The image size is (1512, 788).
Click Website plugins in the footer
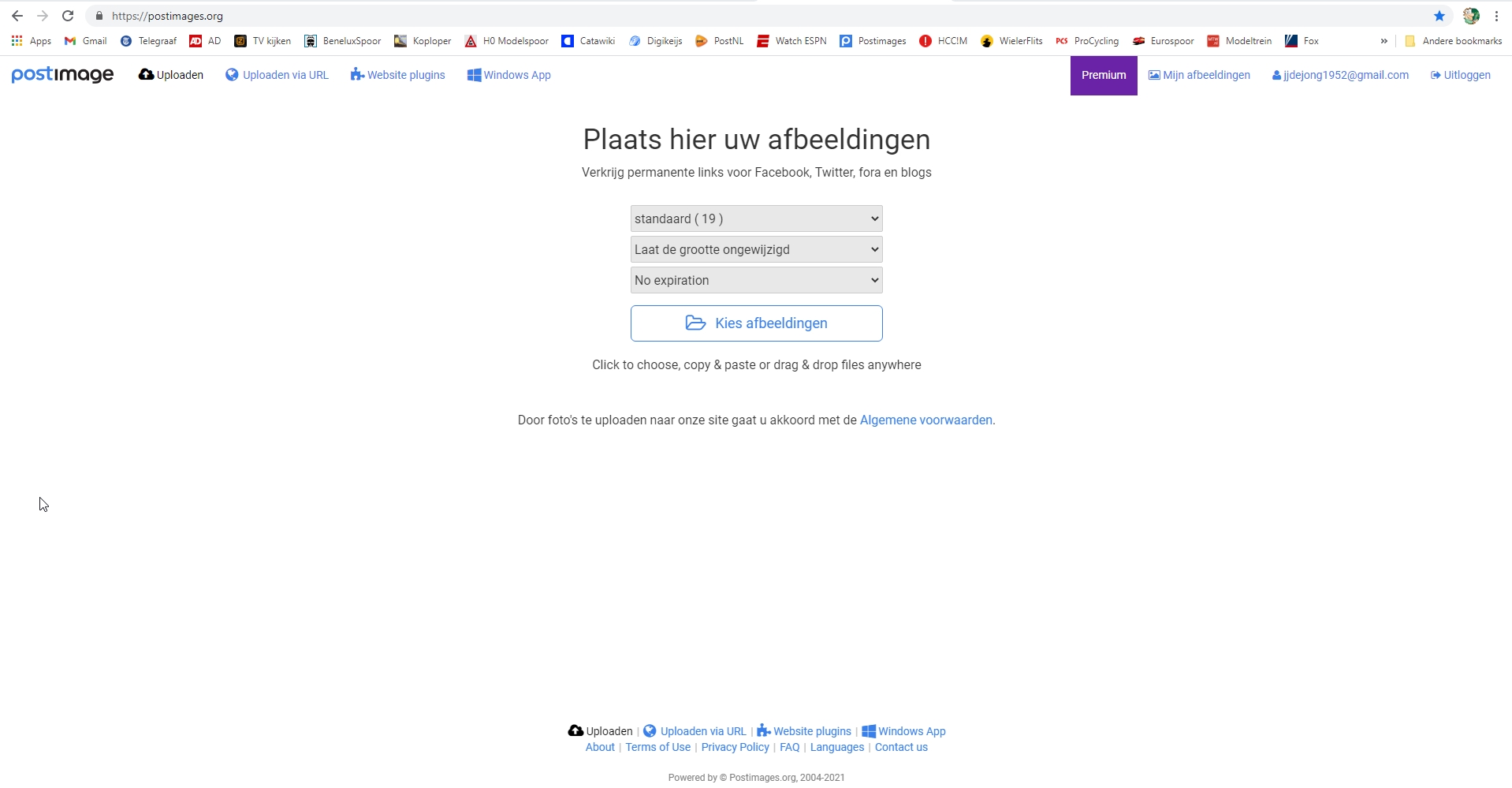pyautogui.click(x=804, y=731)
